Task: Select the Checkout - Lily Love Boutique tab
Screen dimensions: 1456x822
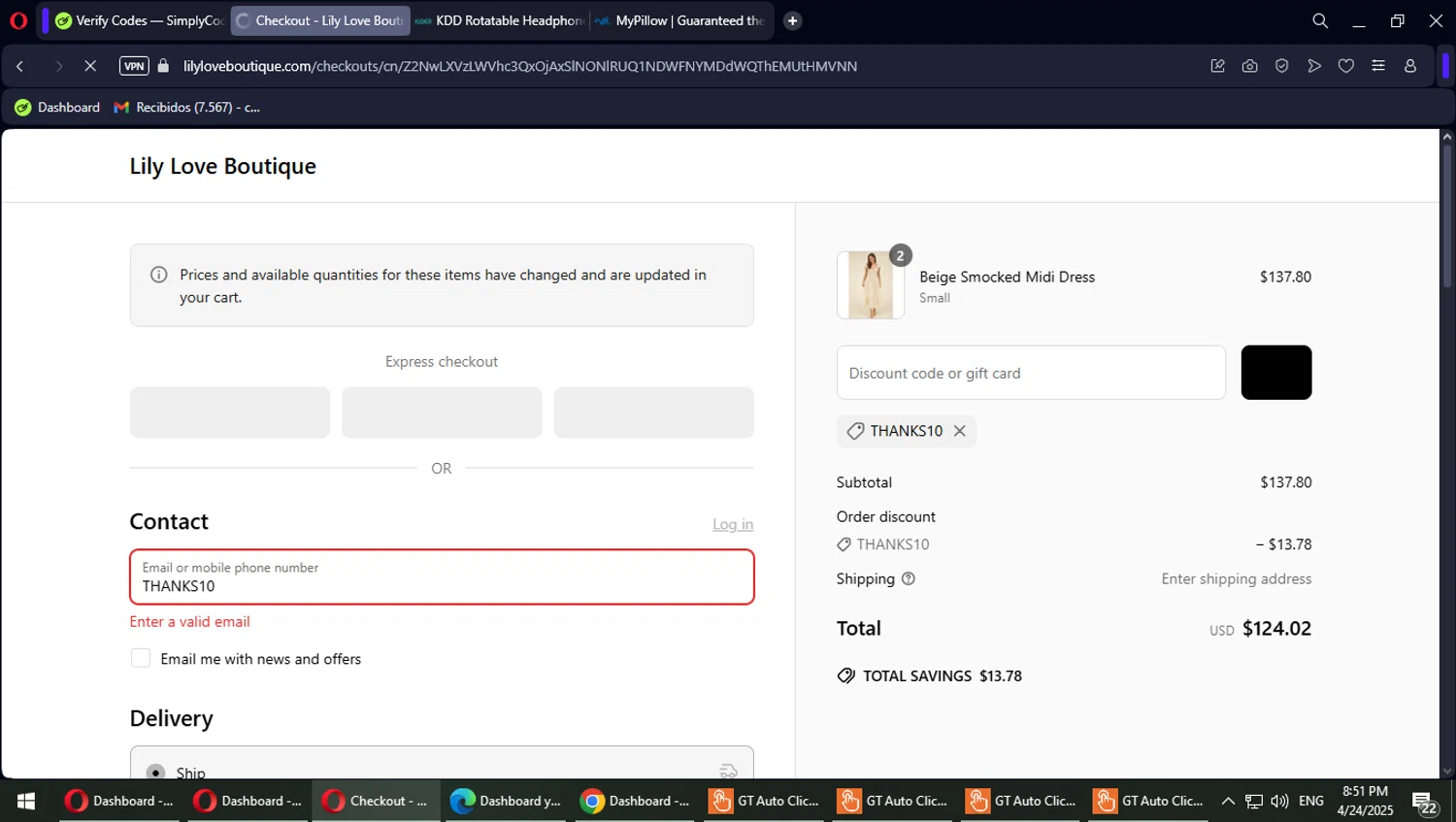Action: pos(320,20)
